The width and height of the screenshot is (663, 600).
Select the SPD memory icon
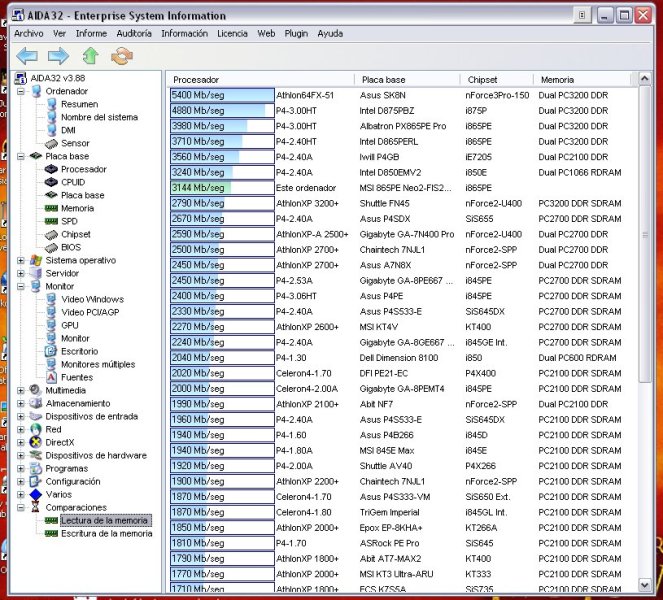[x=51, y=221]
